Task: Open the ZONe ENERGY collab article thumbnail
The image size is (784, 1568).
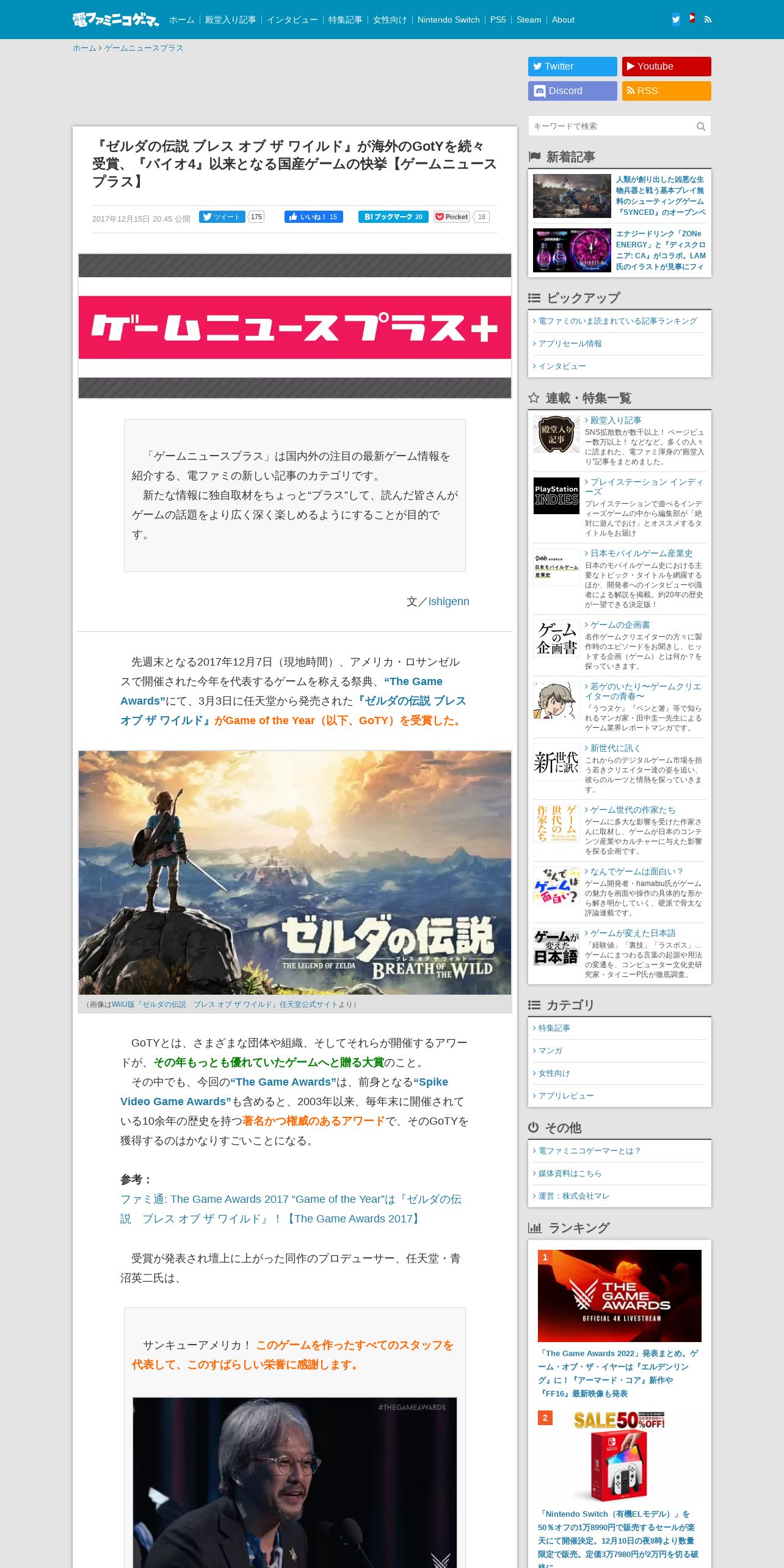Action: (x=572, y=250)
